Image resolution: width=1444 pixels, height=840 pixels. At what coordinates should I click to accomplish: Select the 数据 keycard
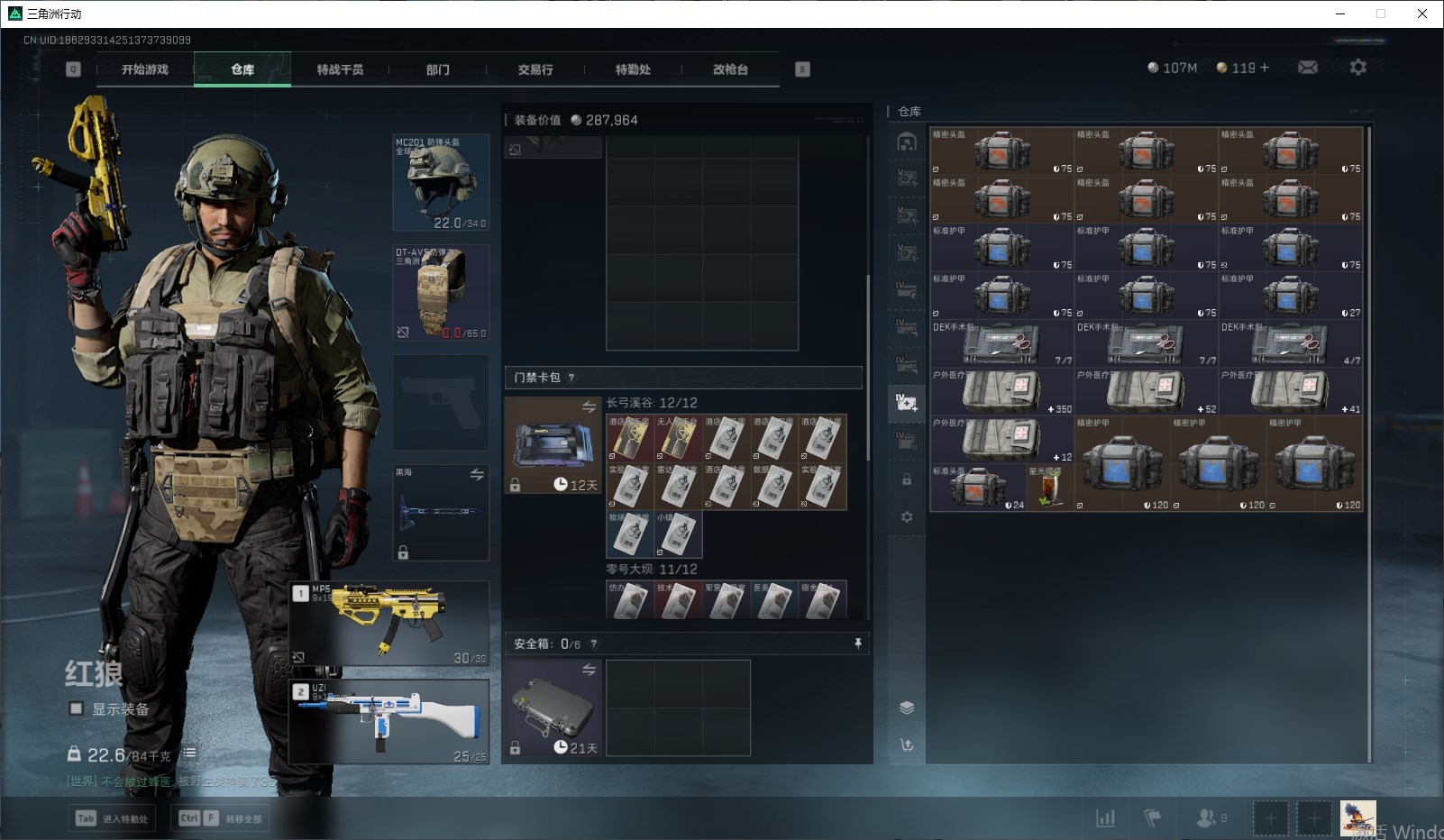[774, 487]
